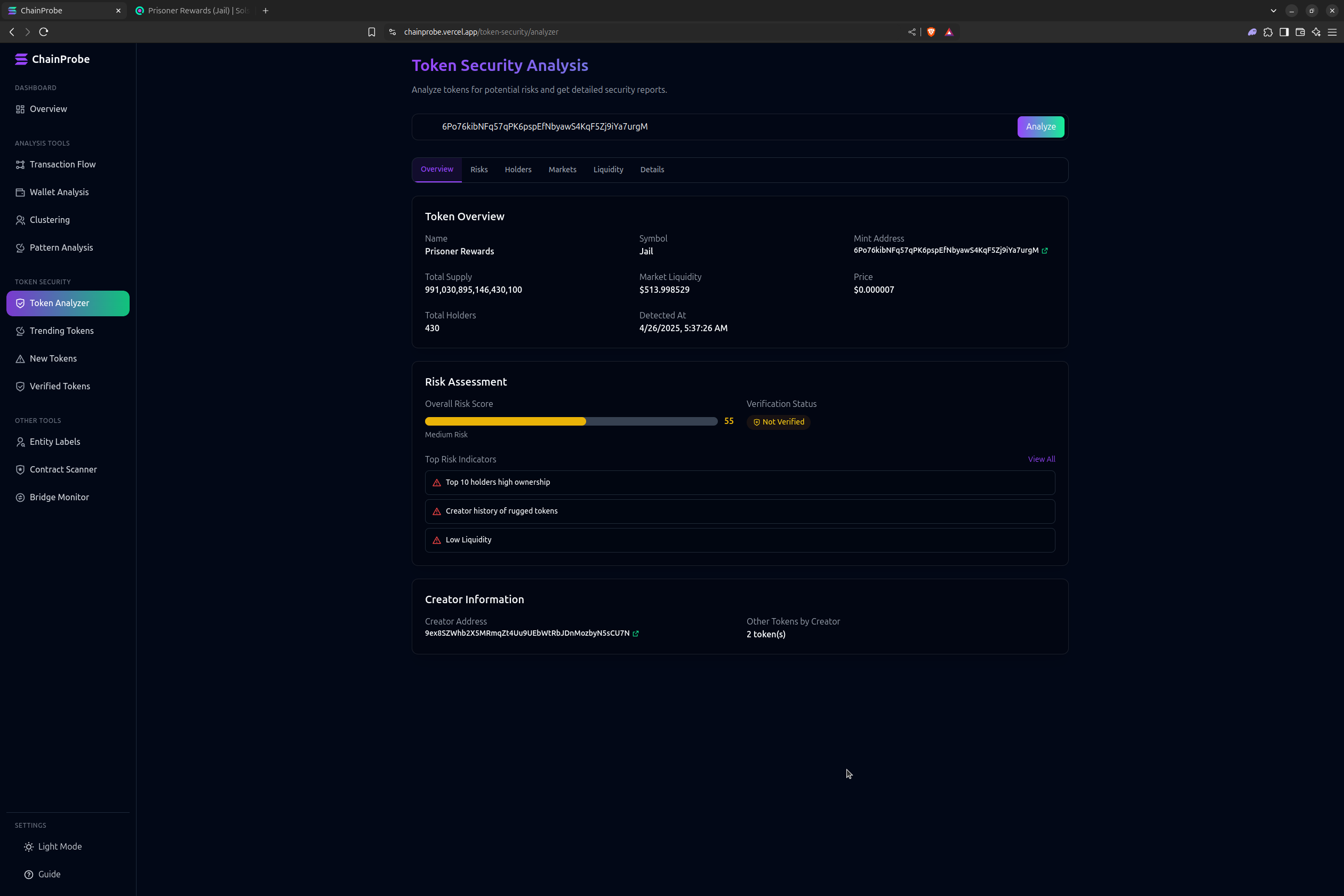Close the ChainProbe browser tab
Screen dimensions: 1344x896
click(118, 11)
